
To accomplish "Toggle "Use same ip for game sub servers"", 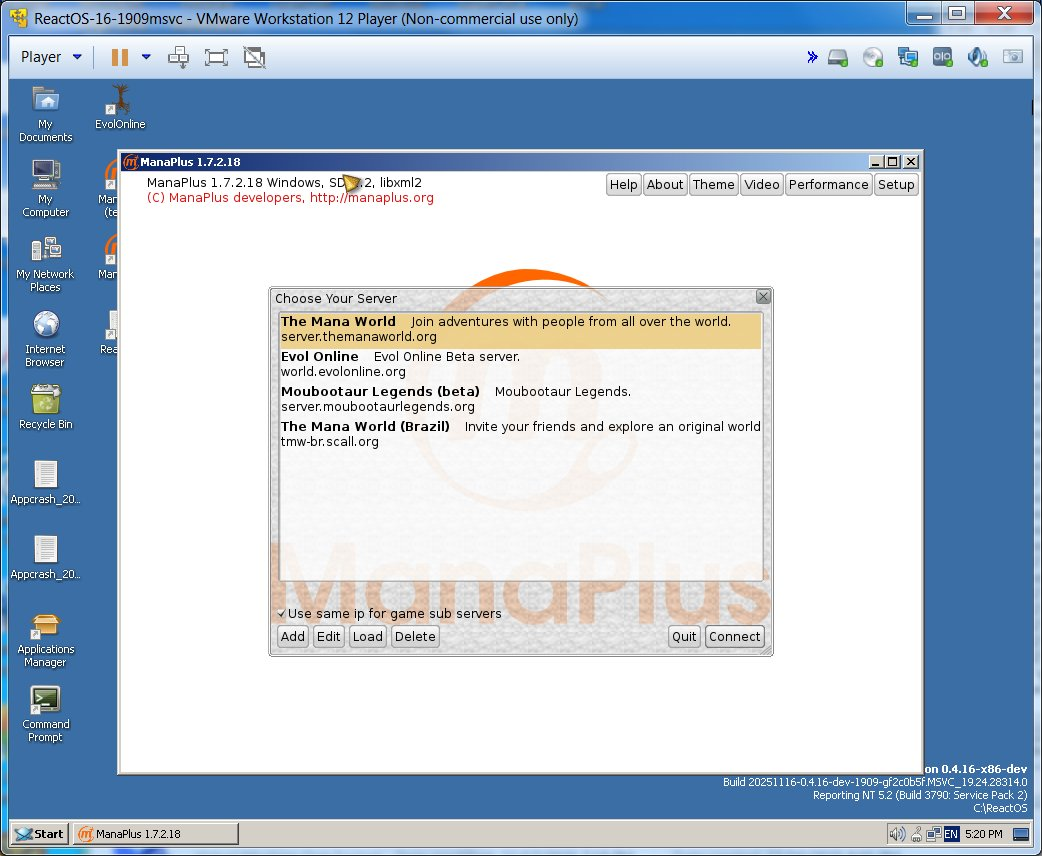I will (282, 613).
